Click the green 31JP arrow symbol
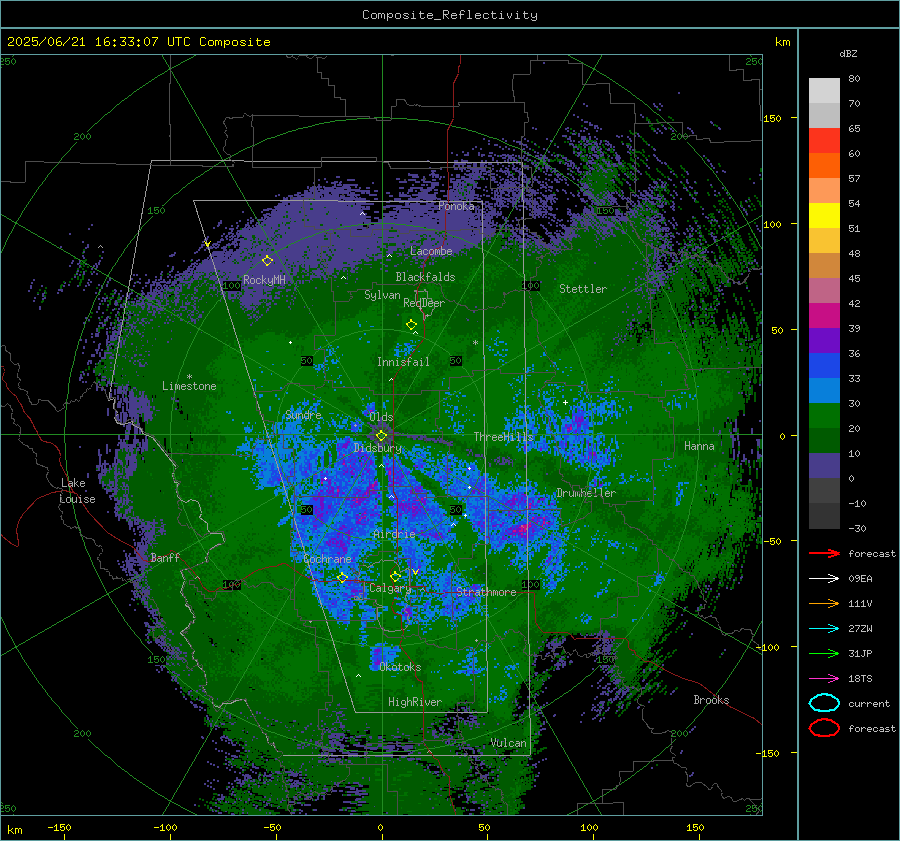Screen dimensions: 900x841 click(824, 653)
